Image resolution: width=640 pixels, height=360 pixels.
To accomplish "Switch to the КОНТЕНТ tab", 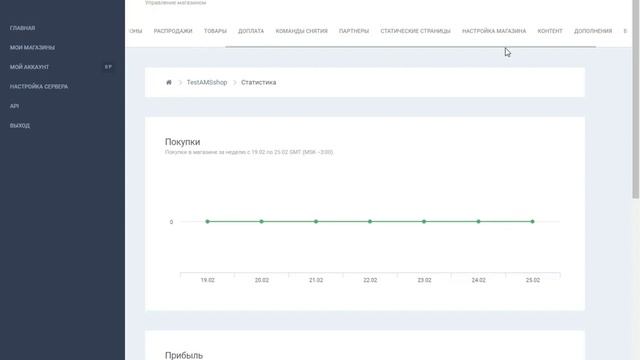I will coord(550,31).
